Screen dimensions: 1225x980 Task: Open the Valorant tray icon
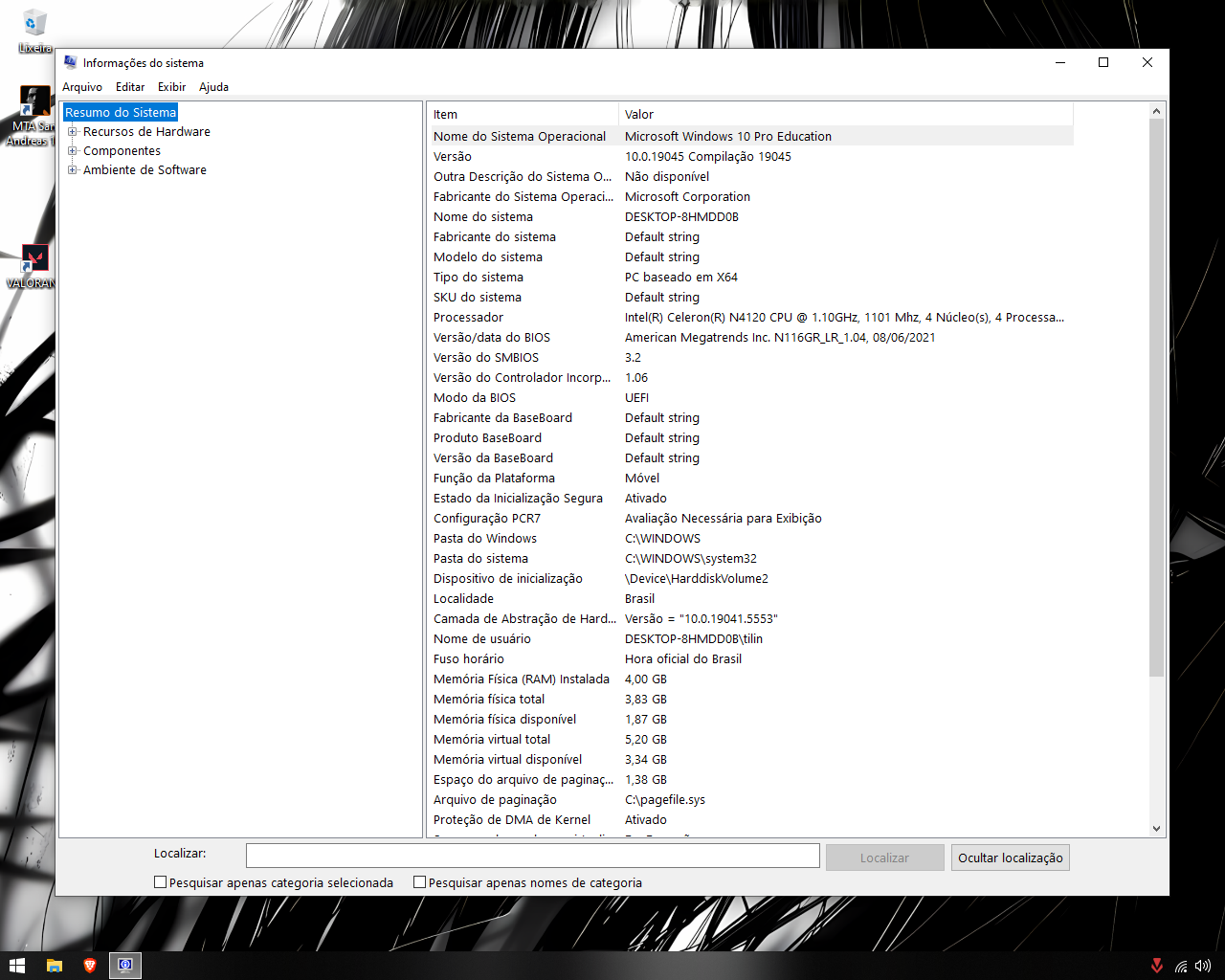[x=1157, y=966]
